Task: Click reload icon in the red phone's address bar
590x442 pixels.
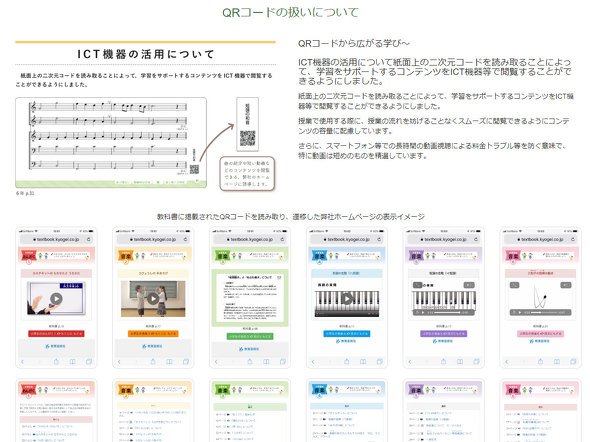Action: coord(88,239)
